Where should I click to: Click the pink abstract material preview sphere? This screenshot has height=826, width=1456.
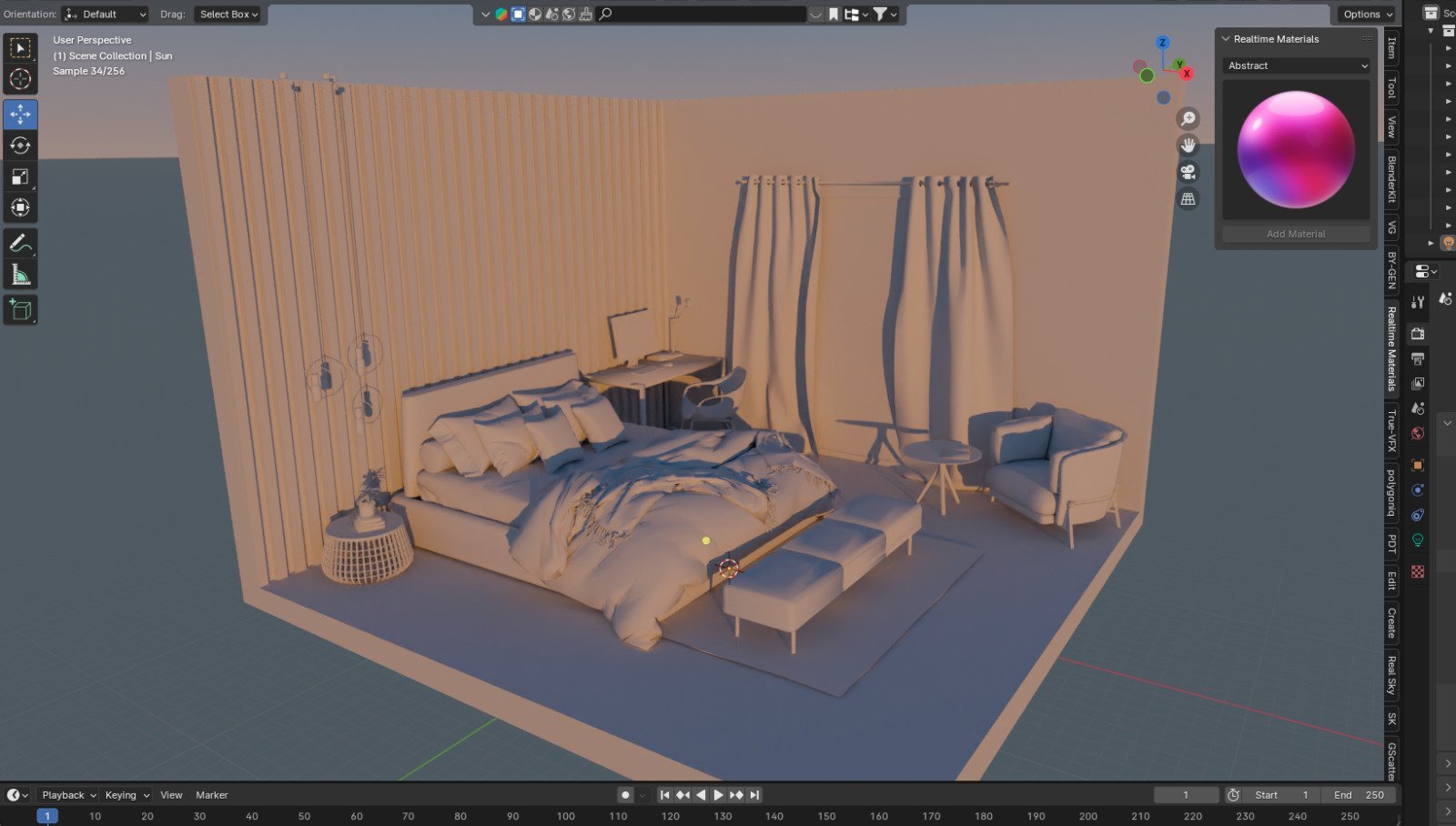1296,149
